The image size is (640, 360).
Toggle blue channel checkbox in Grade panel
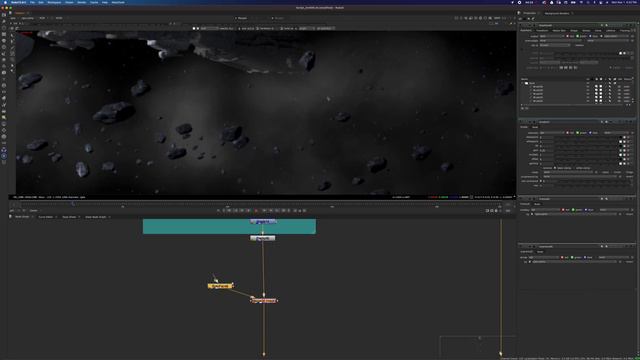point(590,133)
